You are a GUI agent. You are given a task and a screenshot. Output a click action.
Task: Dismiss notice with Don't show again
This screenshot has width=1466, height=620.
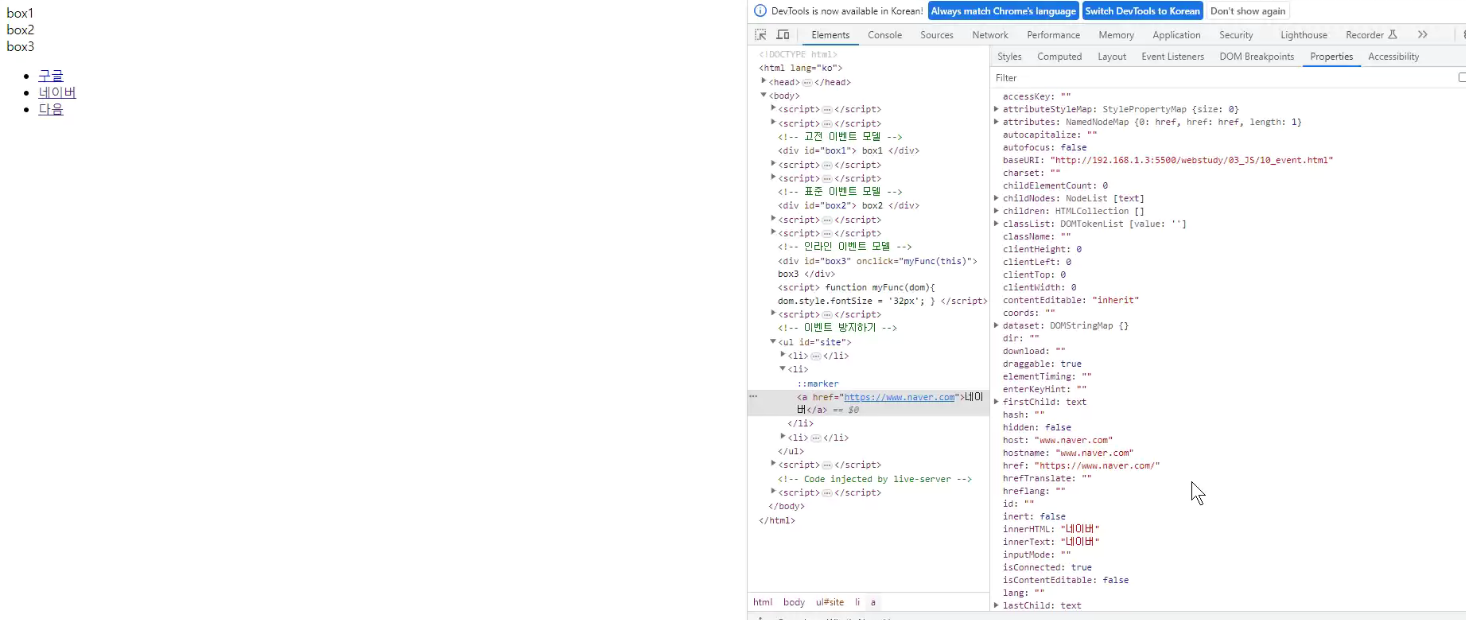click(1247, 11)
